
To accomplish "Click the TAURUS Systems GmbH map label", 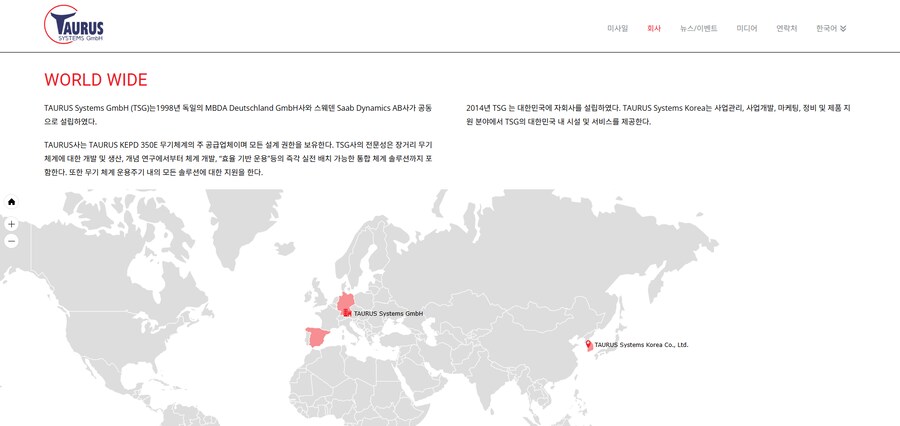I will [x=388, y=314].
